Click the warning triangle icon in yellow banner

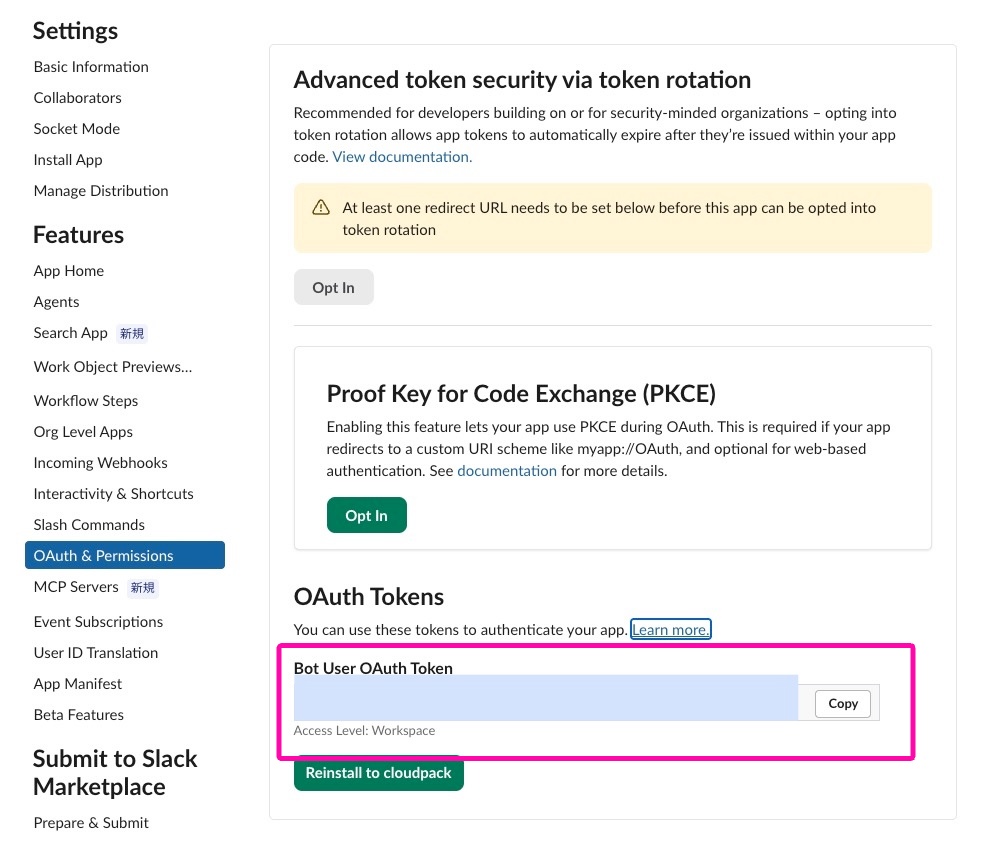321,207
